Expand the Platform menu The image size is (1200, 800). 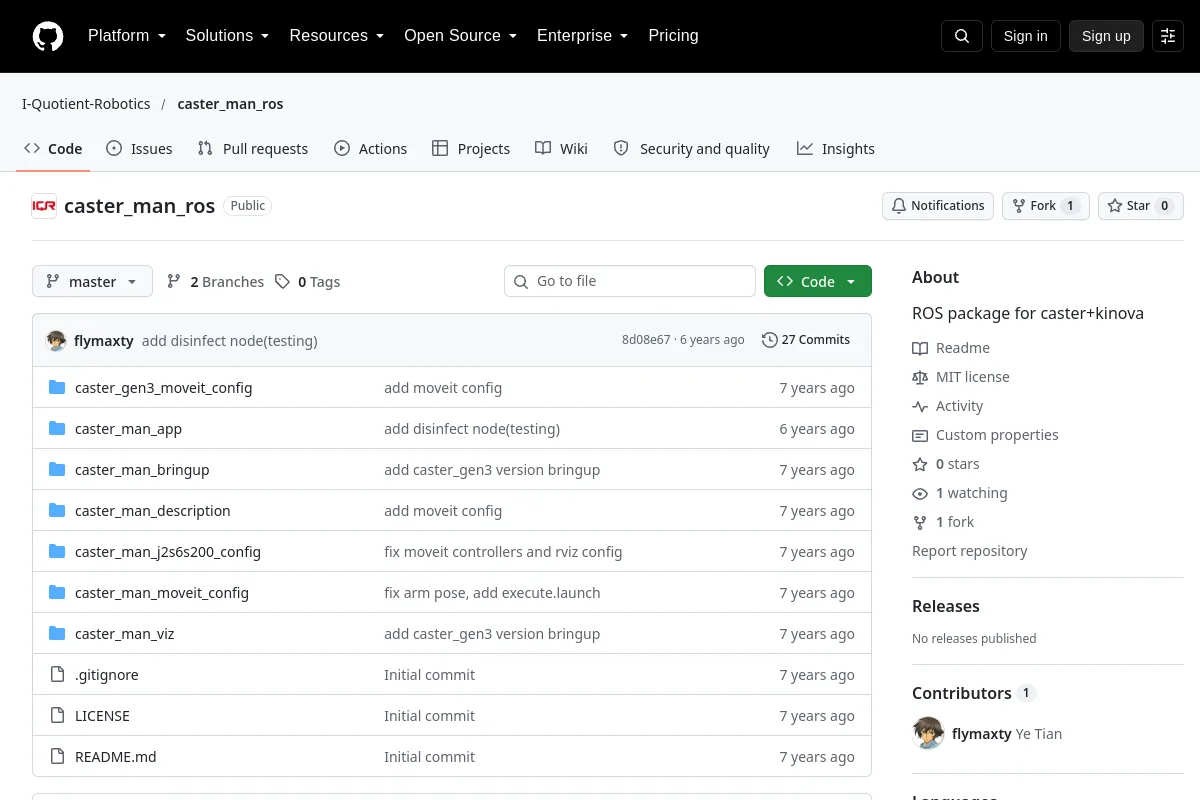pyautogui.click(x=127, y=36)
